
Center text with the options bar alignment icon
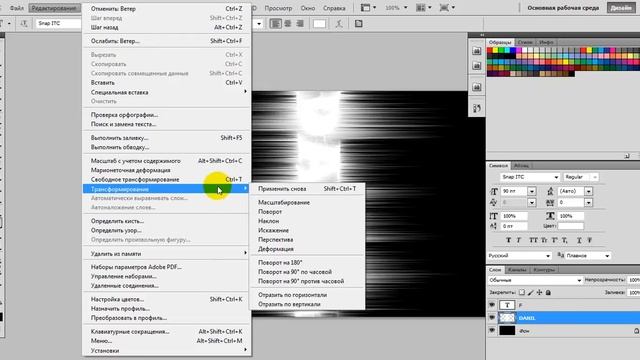point(288,24)
